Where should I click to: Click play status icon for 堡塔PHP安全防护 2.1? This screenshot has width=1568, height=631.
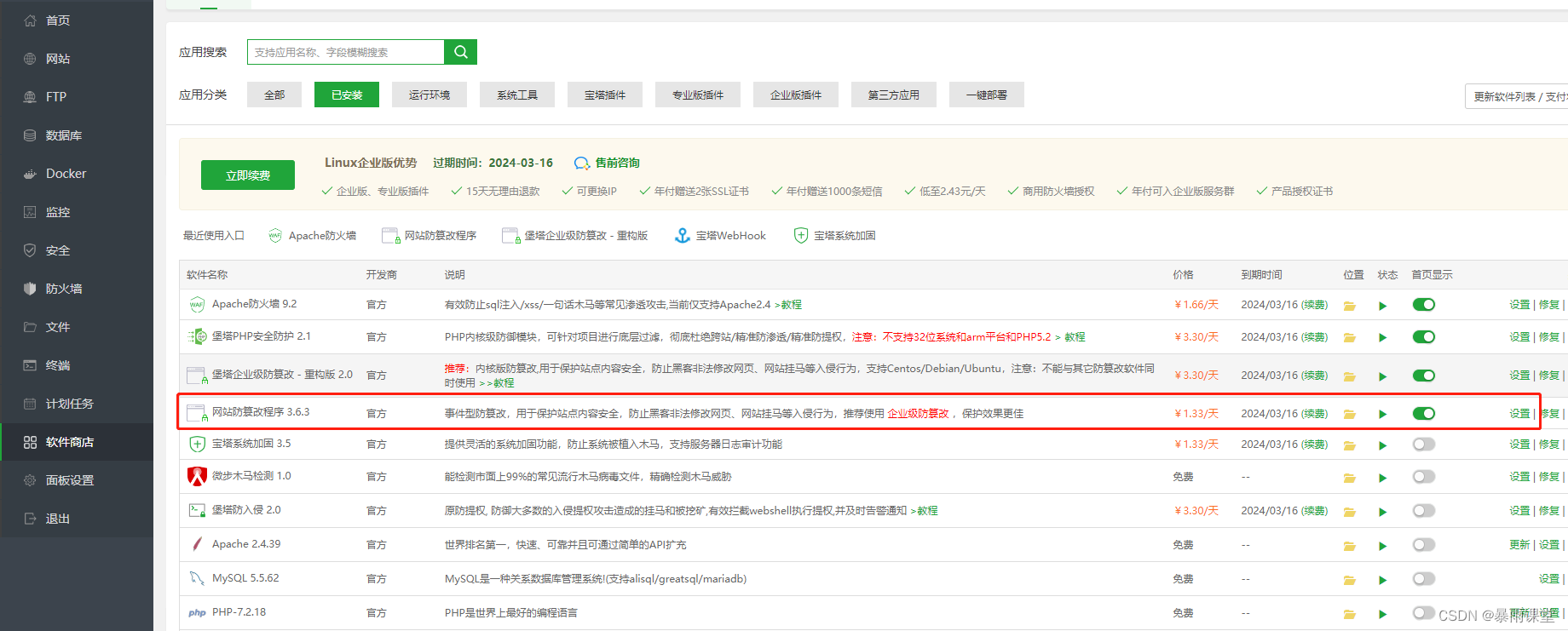(x=1382, y=338)
